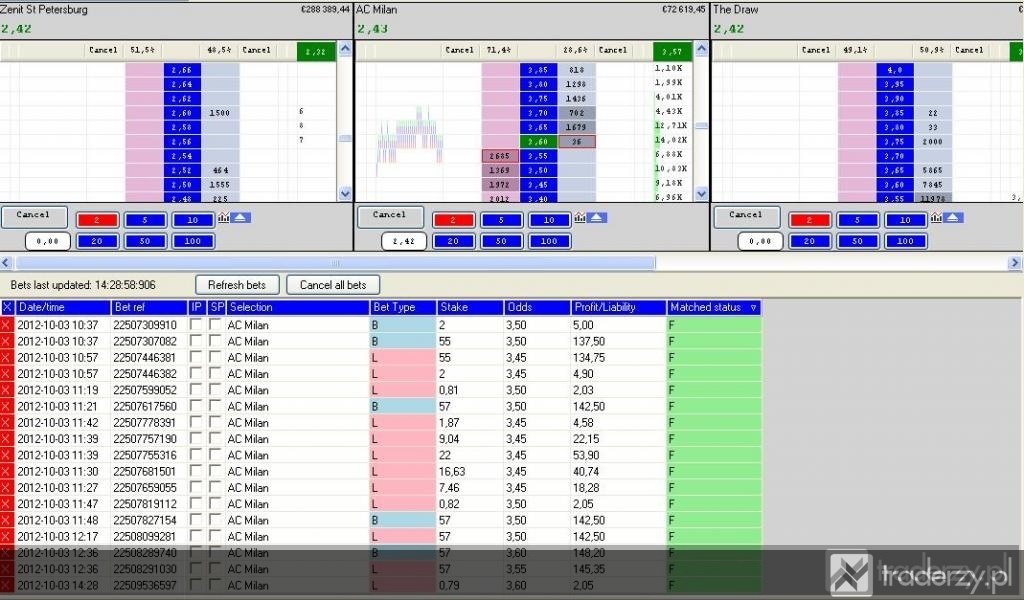Screen dimensions: 1024x600
Task: Click blue 2,60 price cell in Zenit ladder
Action: (x=182, y=113)
